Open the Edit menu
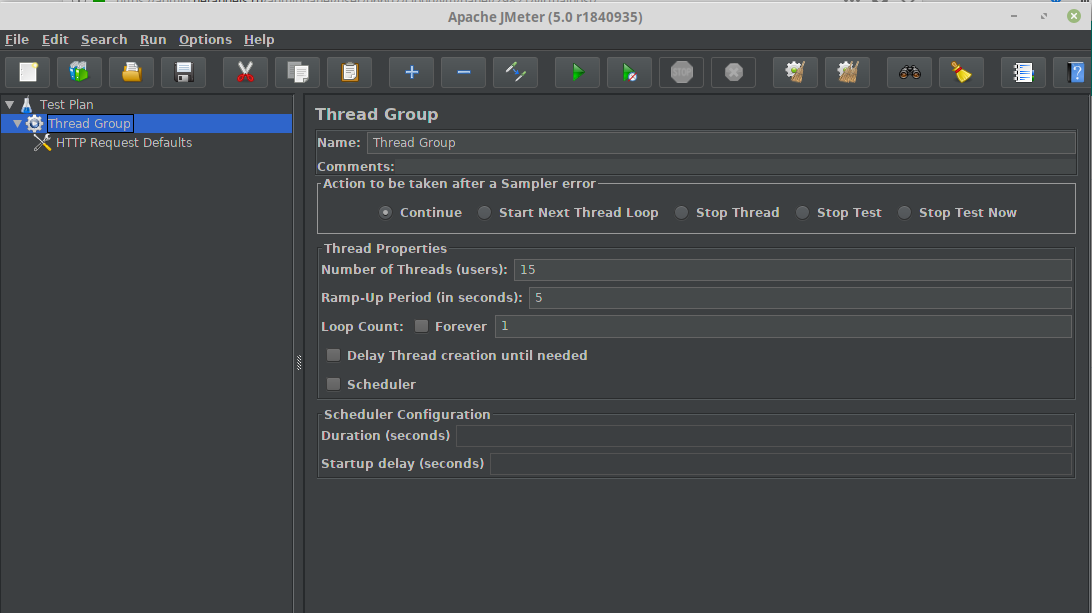 point(55,40)
